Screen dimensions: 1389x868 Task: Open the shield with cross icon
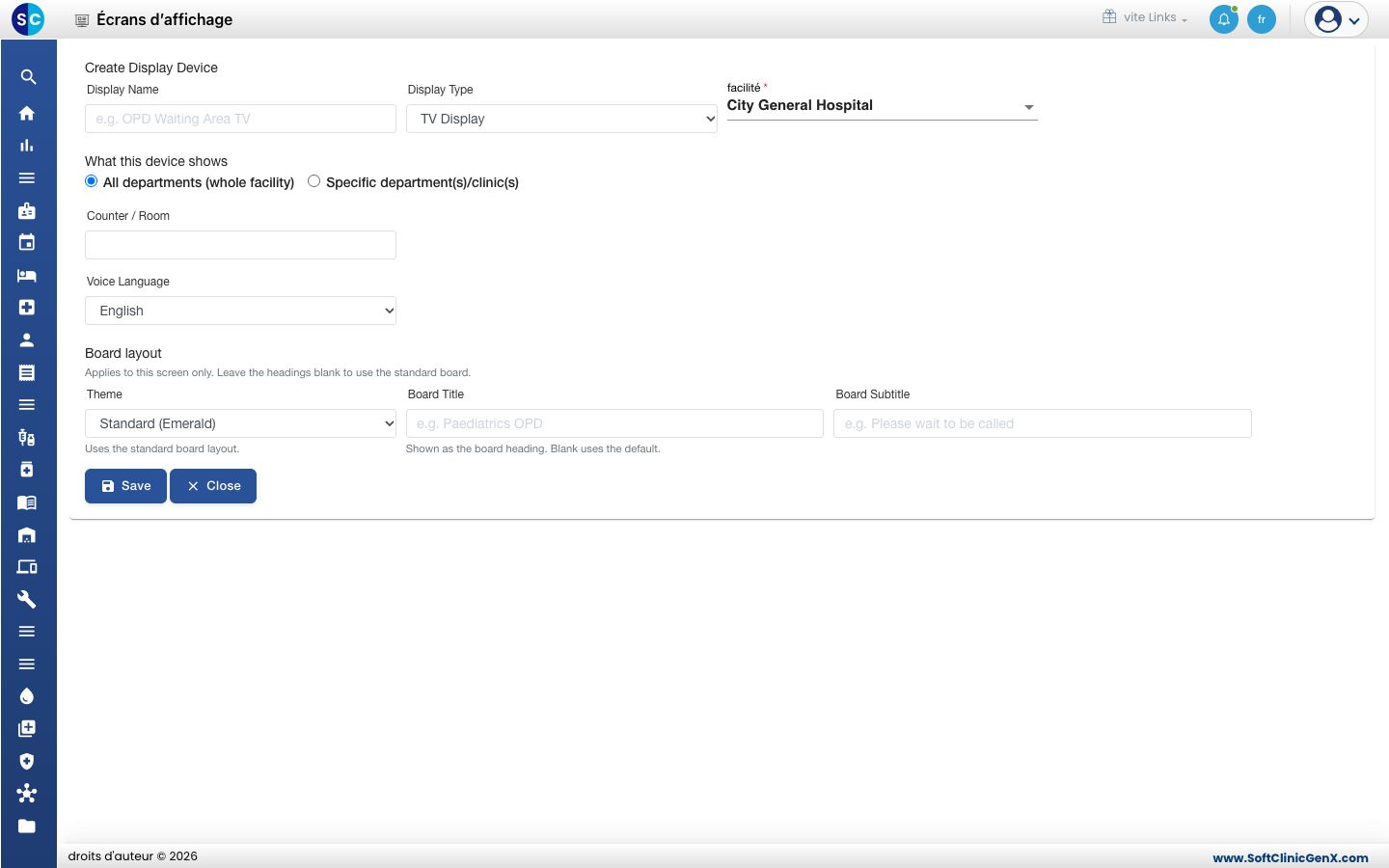pos(27,761)
